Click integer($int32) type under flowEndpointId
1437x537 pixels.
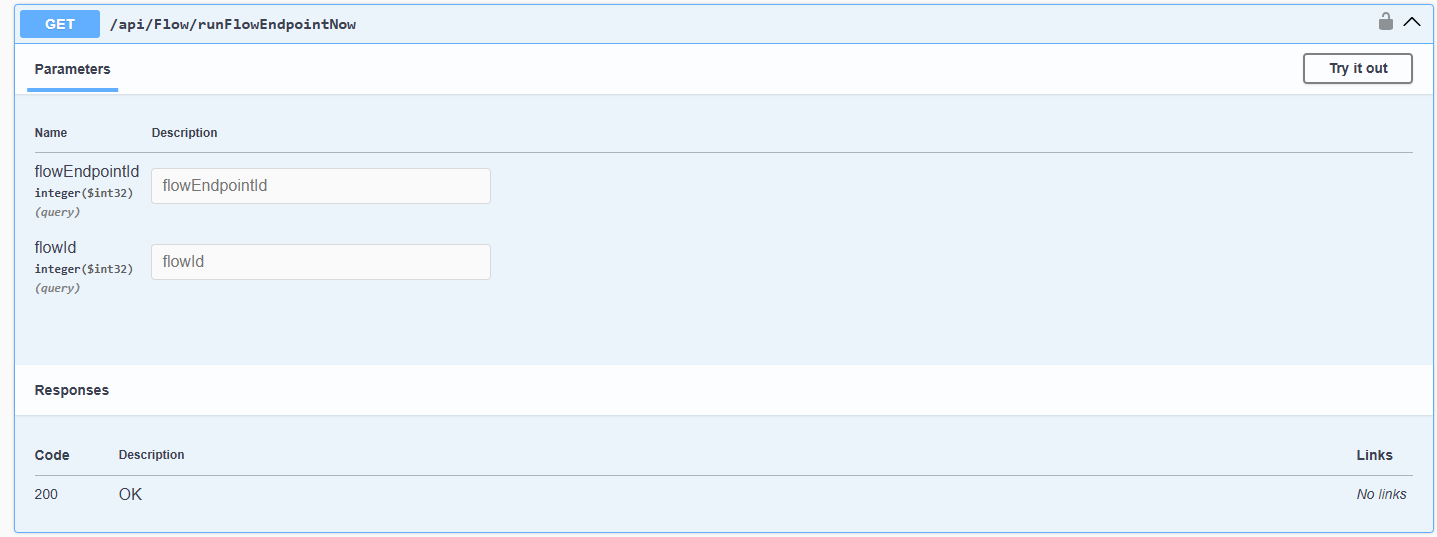tap(84, 193)
